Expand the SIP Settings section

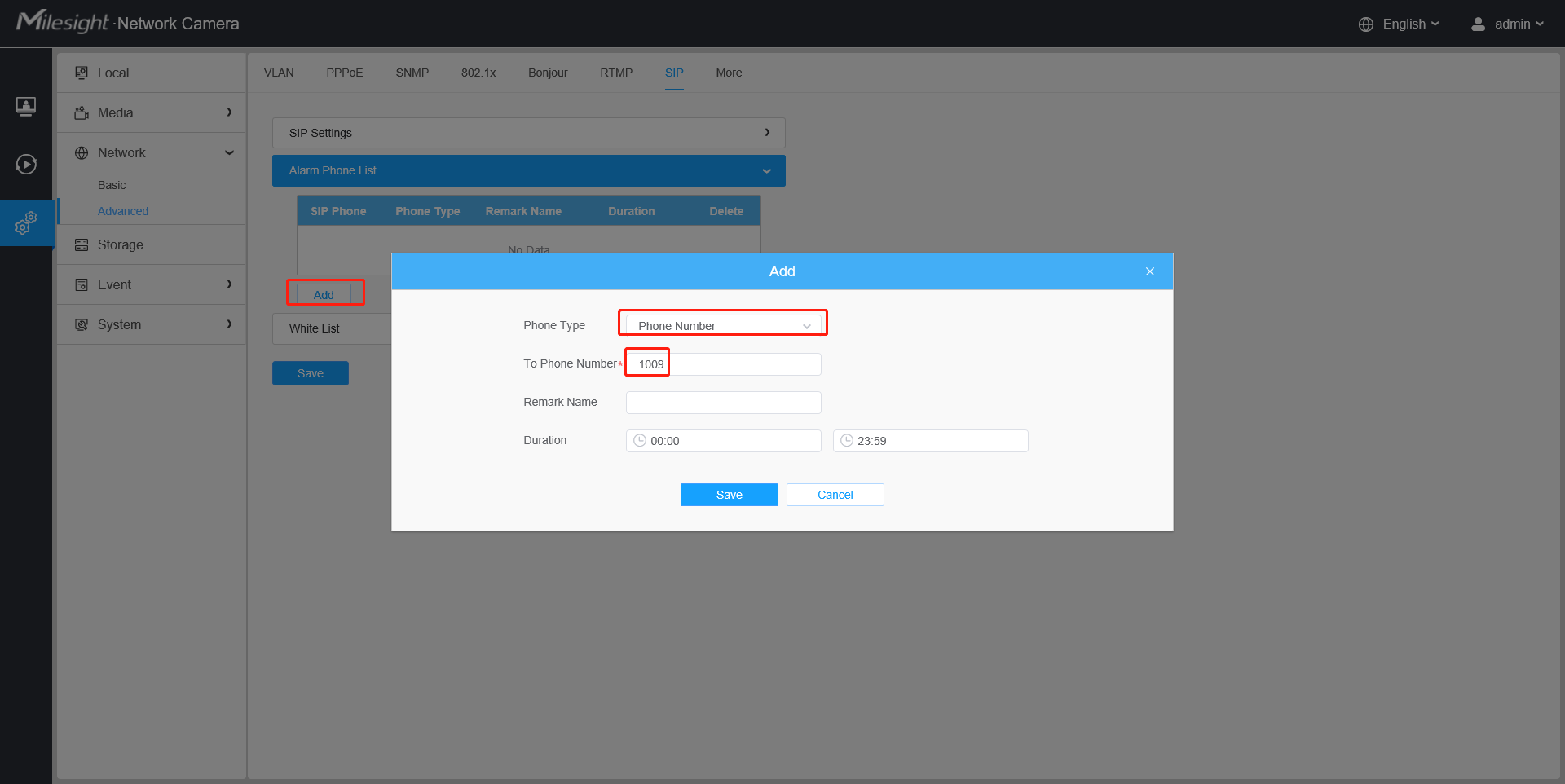(x=529, y=133)
